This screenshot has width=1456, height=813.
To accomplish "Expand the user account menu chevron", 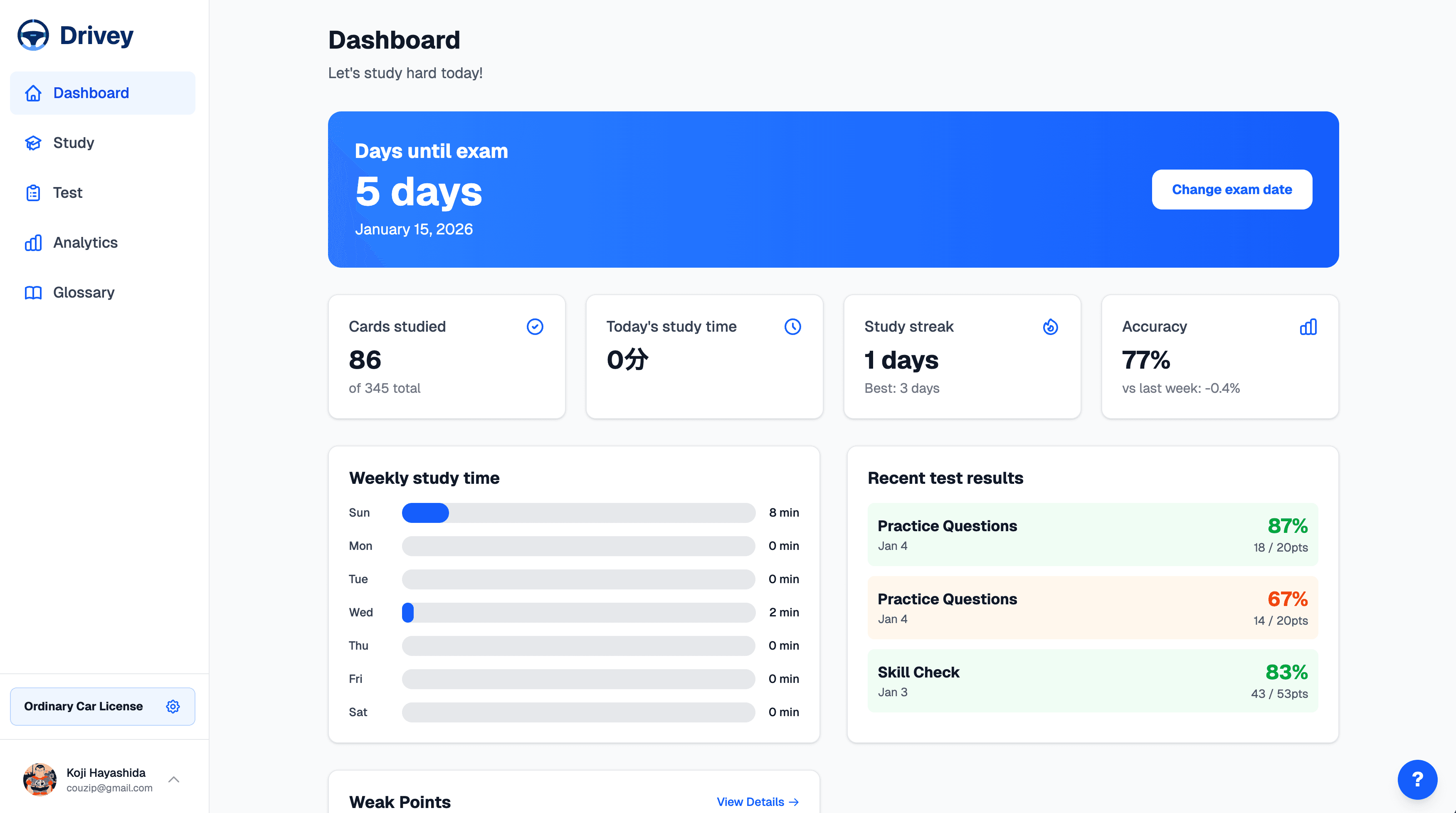I will point(174,780).
